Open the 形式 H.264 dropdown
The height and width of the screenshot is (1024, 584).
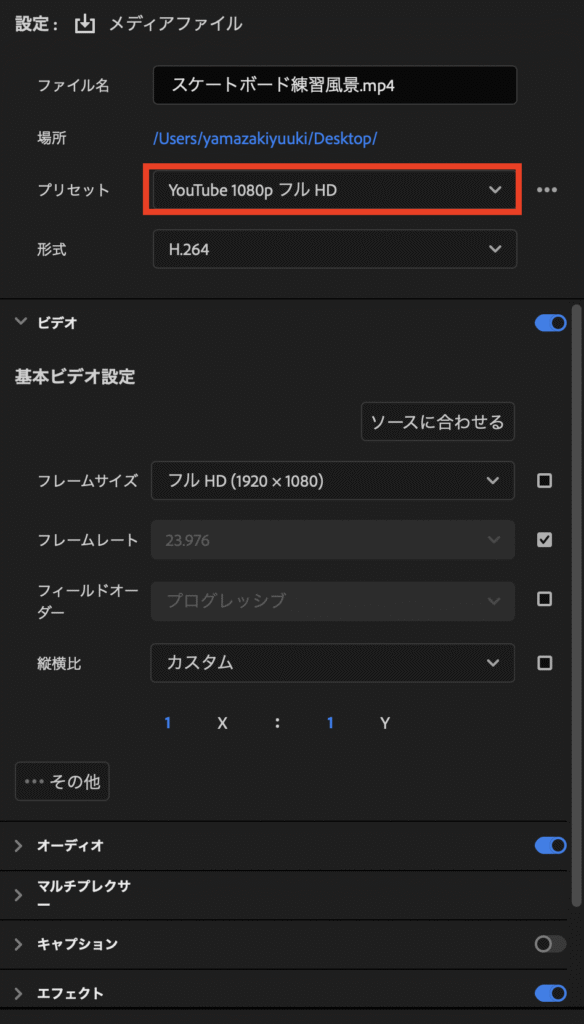pos(335,249)
